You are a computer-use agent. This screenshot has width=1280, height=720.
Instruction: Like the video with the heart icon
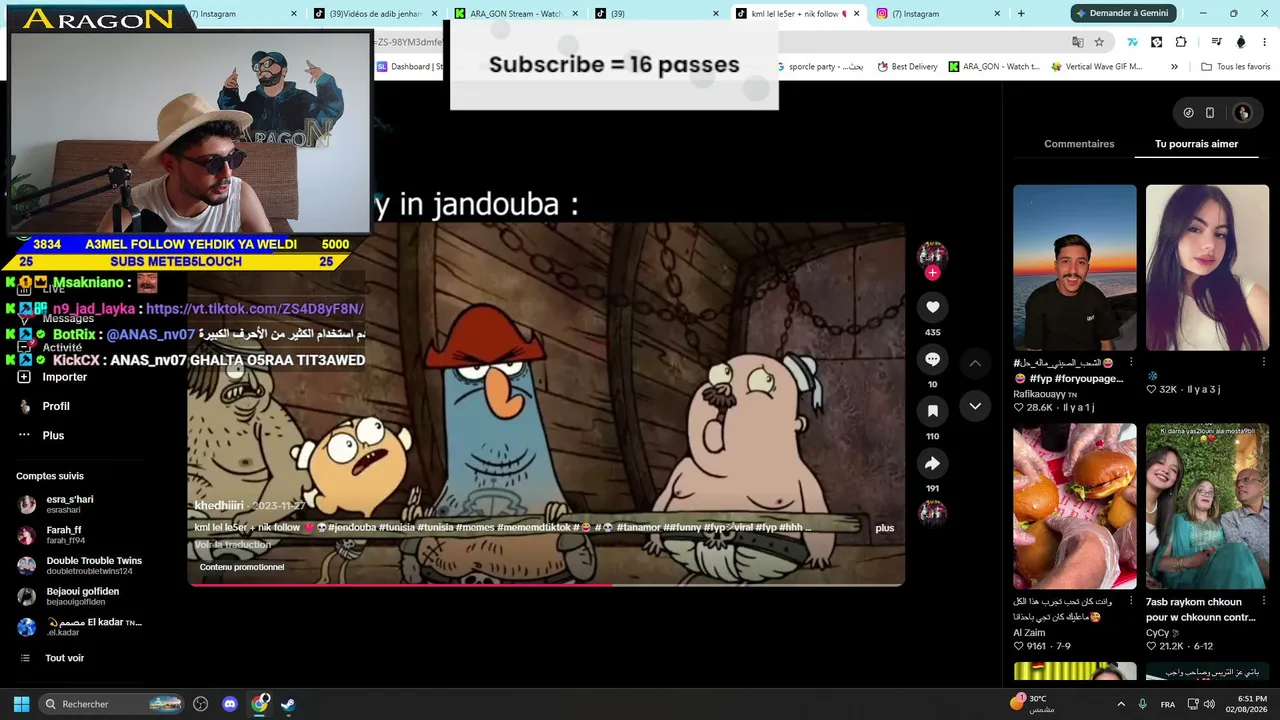(932, 307)
